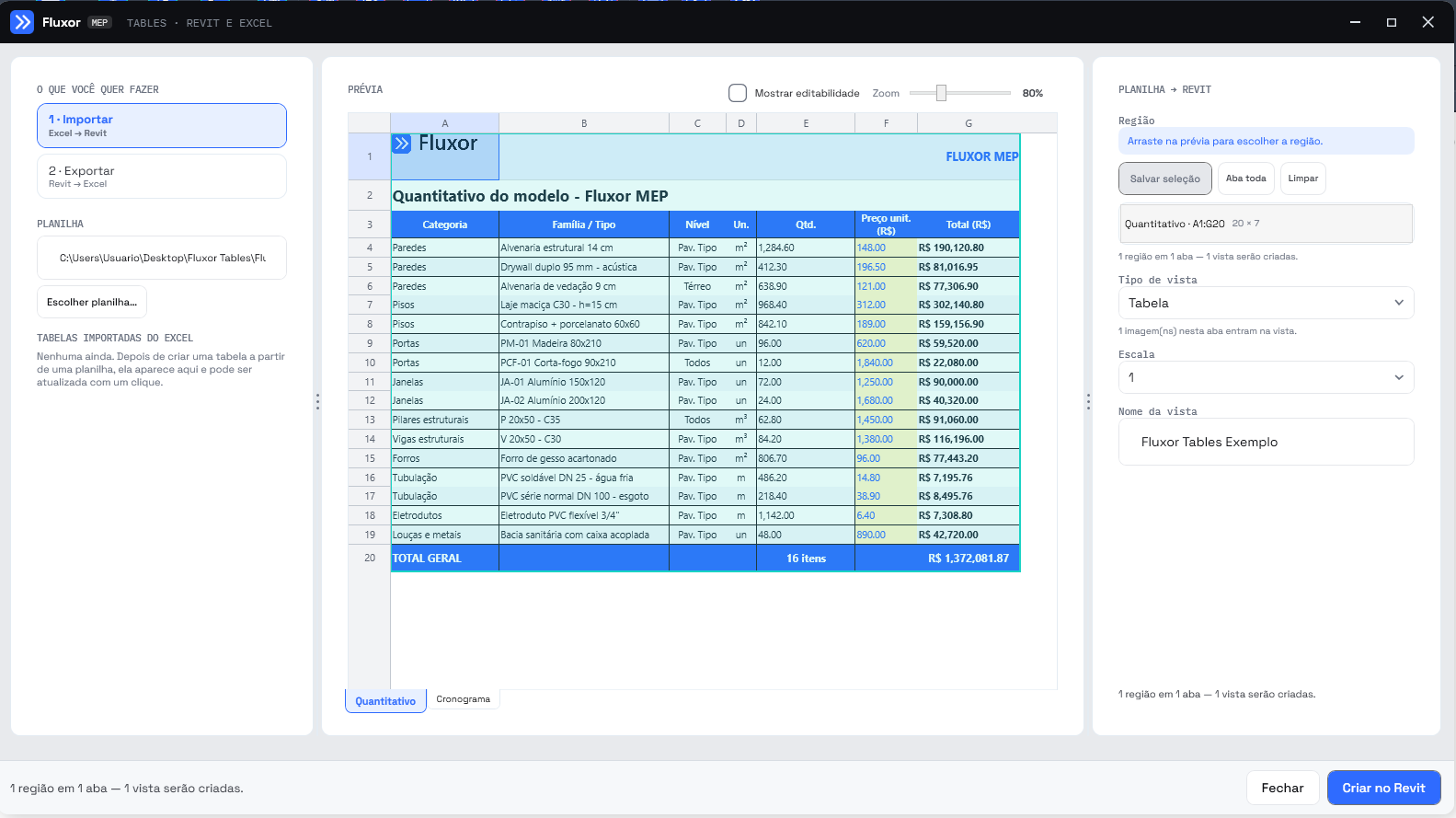
Task: Select the Importar Excel to Revit option
Action: coord(162,125)
